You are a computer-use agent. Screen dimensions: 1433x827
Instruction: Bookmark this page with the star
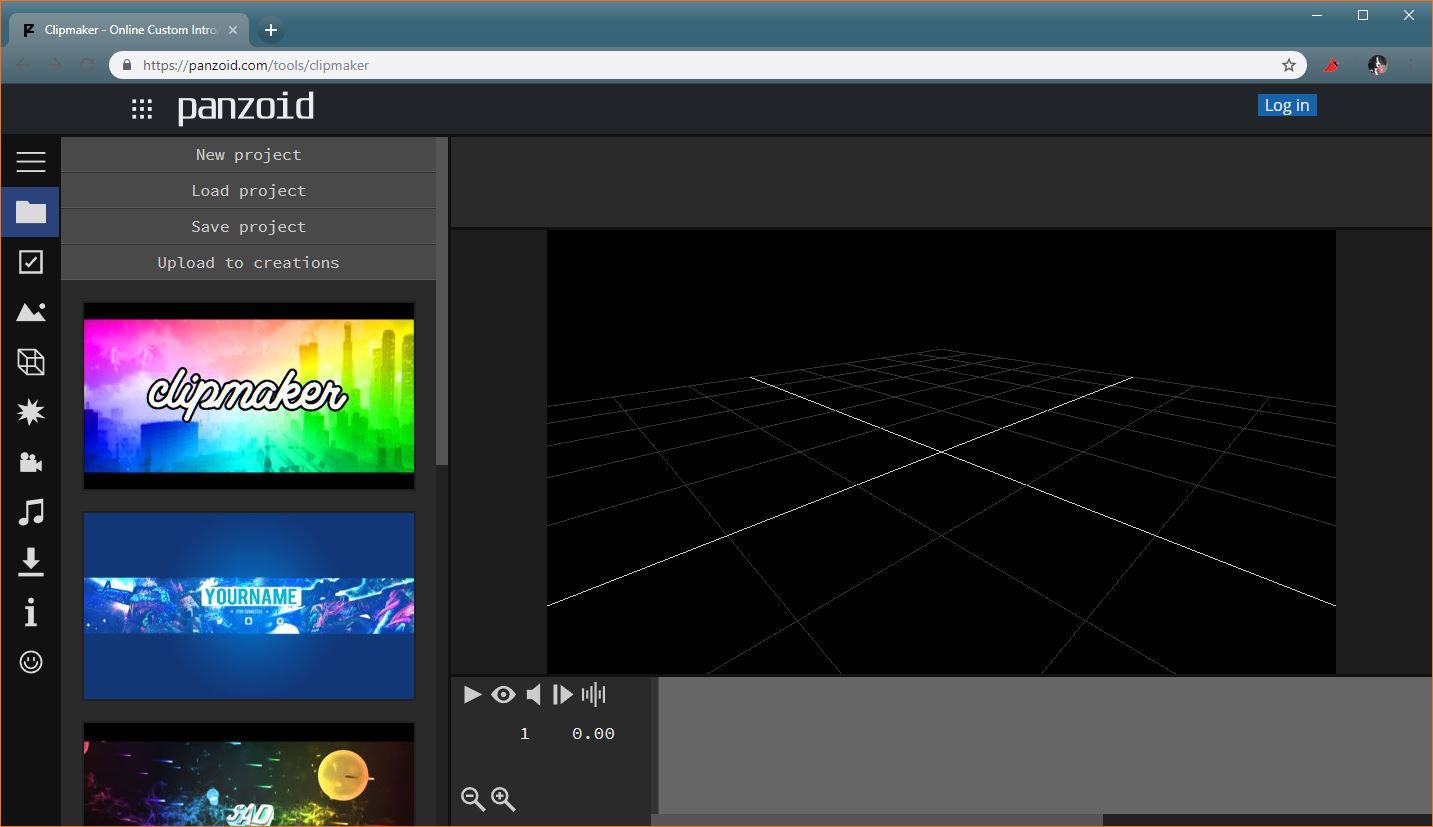[1289, 65]
